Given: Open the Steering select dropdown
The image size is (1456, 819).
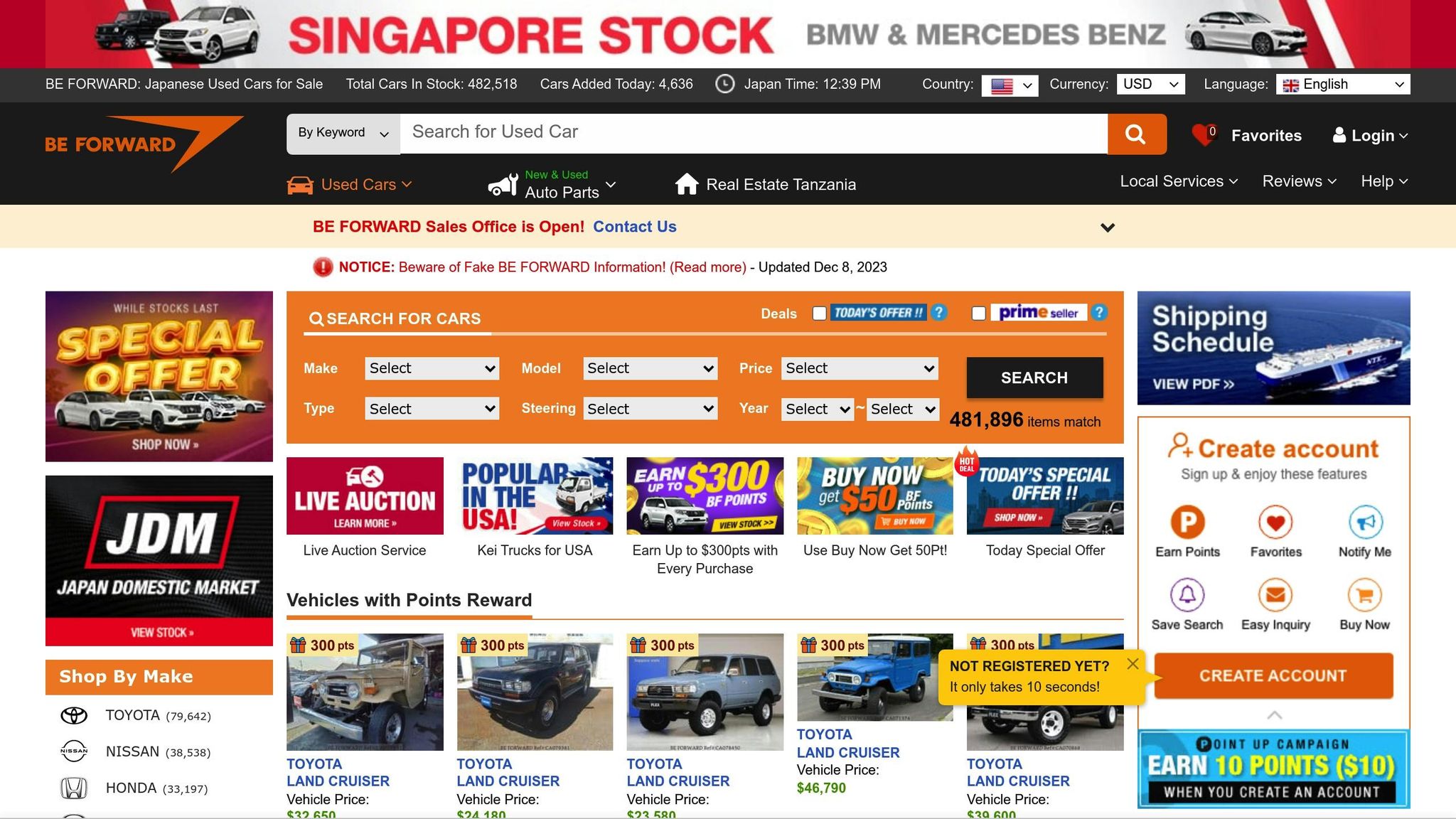Looking at the screenshot, I should (x=650, y=409).
